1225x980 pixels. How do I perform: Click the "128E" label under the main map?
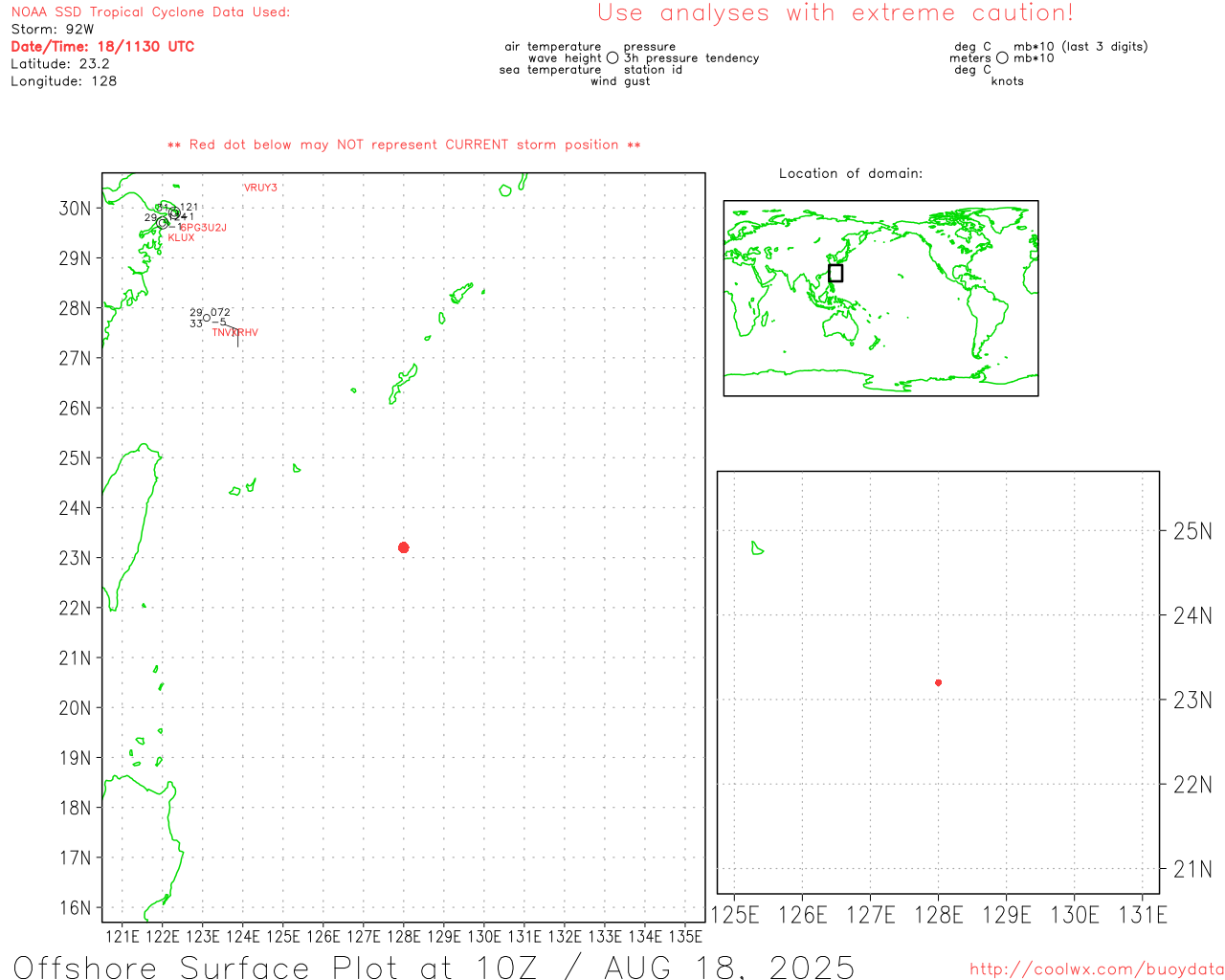pyautogui.click(x=403, y=937)
